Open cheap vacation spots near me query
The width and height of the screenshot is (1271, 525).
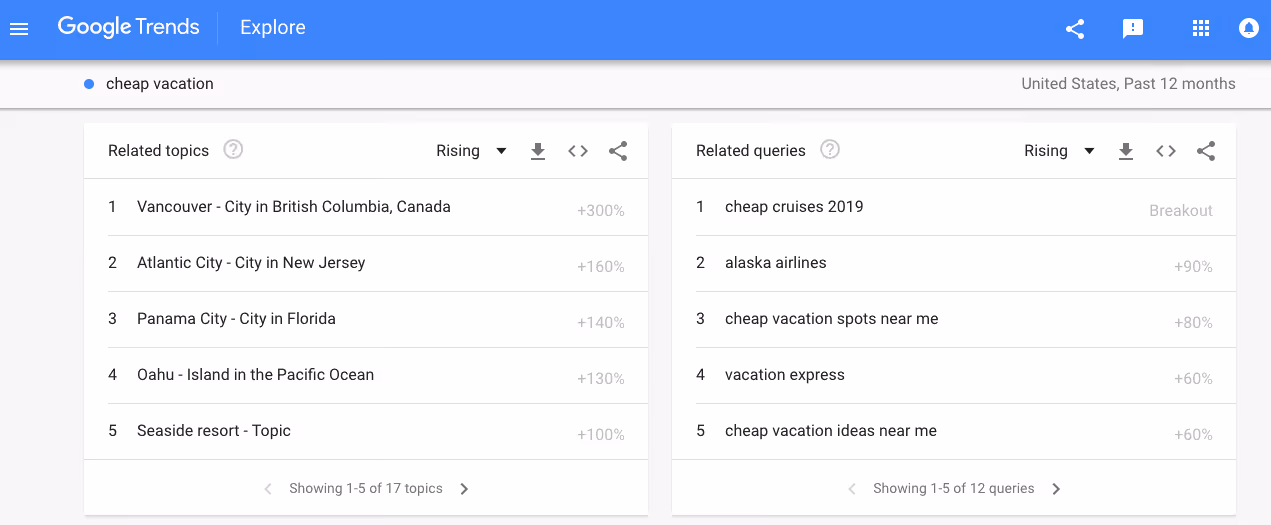tap(954, 319)
